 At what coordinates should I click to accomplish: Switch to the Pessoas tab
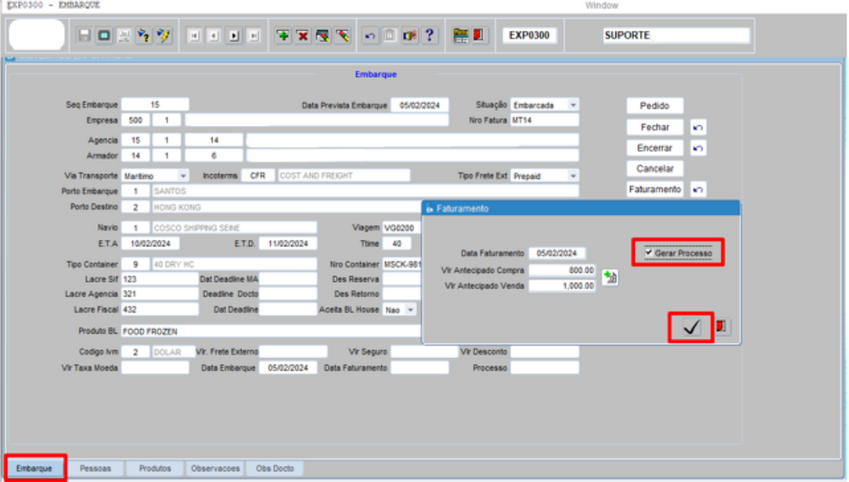(95, 468)
